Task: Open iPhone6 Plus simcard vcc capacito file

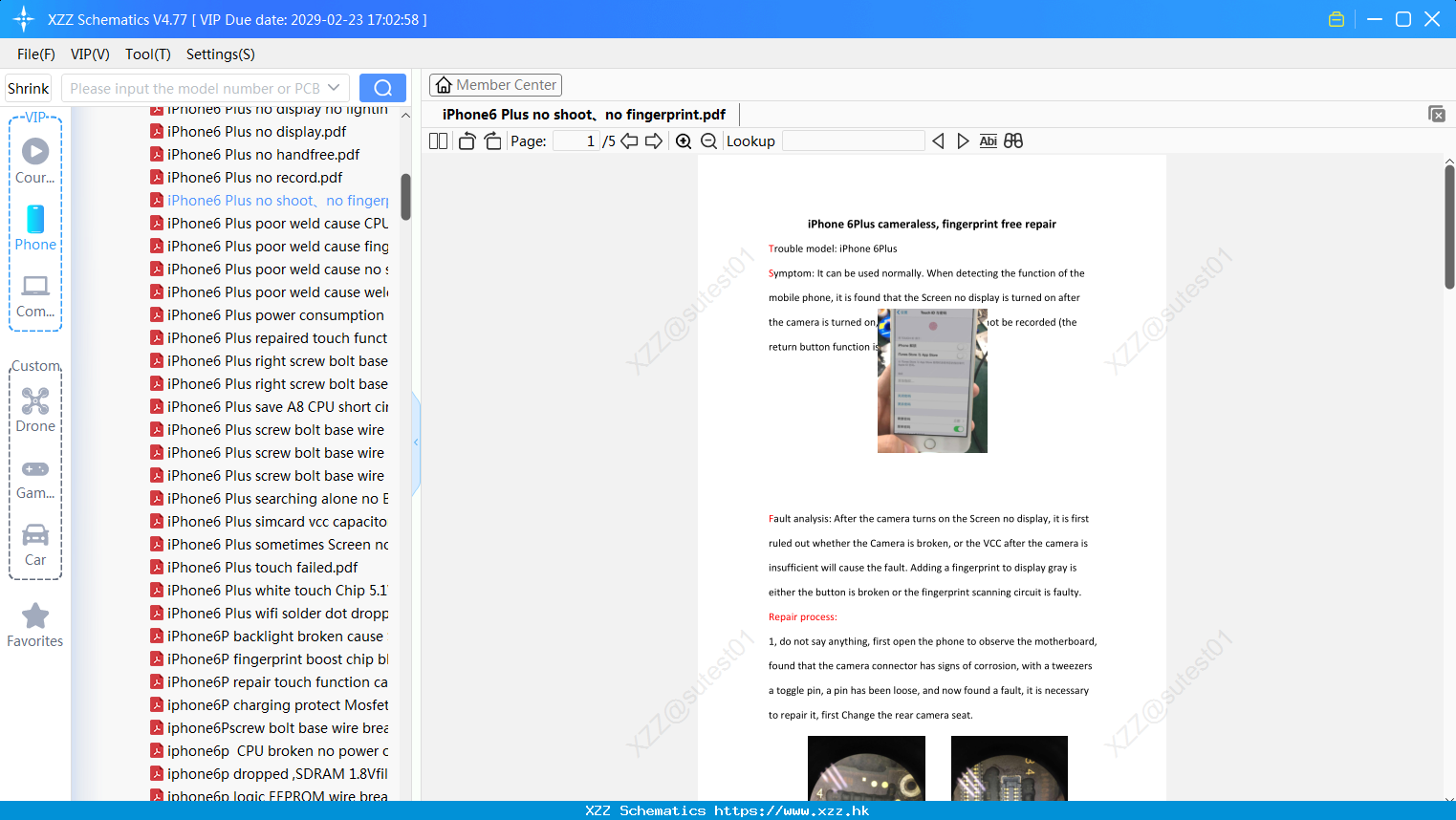Action: point(277,522)
